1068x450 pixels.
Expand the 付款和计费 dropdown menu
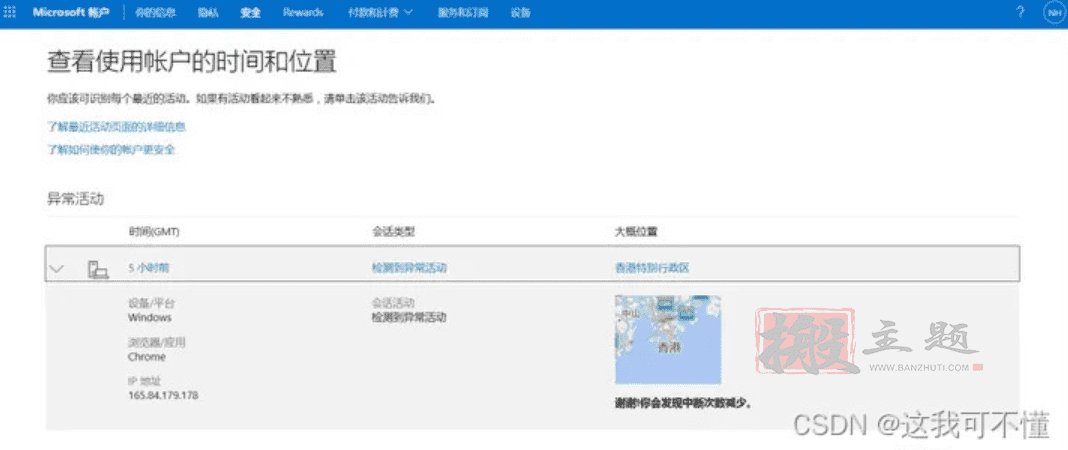(x=380, y=12)
